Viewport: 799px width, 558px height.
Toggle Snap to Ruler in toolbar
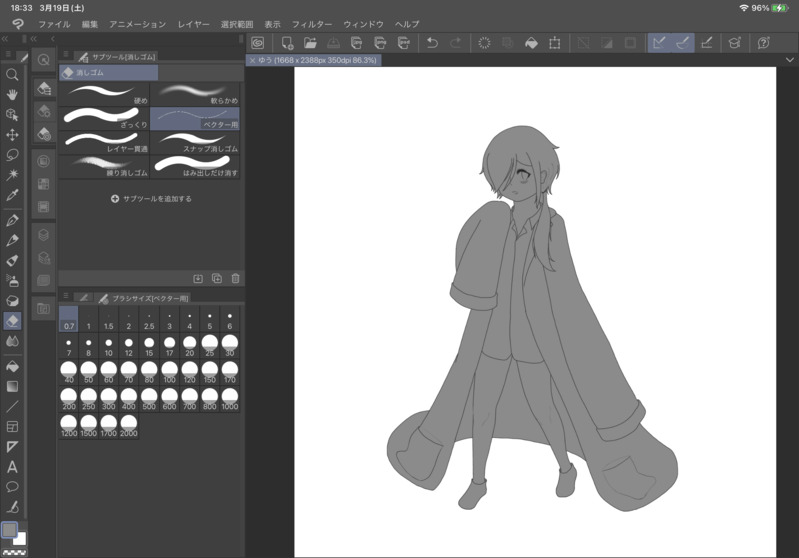tap(658, 43)
